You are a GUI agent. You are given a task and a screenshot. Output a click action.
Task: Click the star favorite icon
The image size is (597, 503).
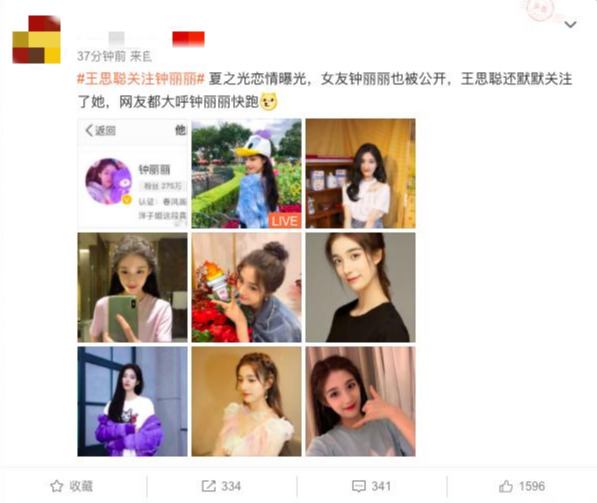coord(57,486)
